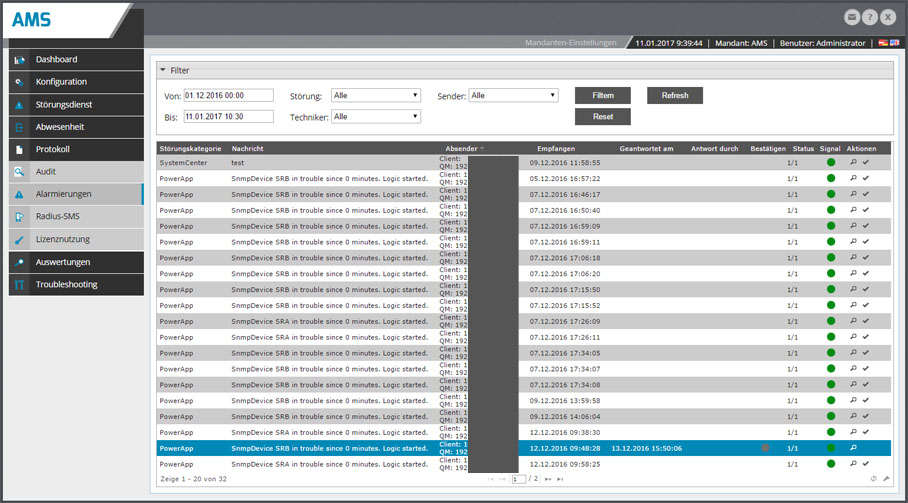This screenshot has height=503, width=908.
Task: Open the Sender dropdown
Action: click(513, 96)
